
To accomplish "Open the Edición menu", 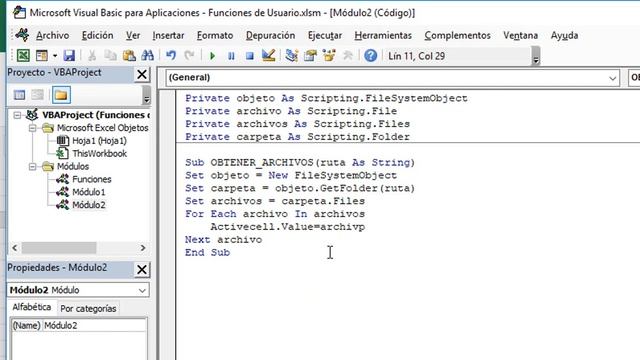I will point(98,36).
